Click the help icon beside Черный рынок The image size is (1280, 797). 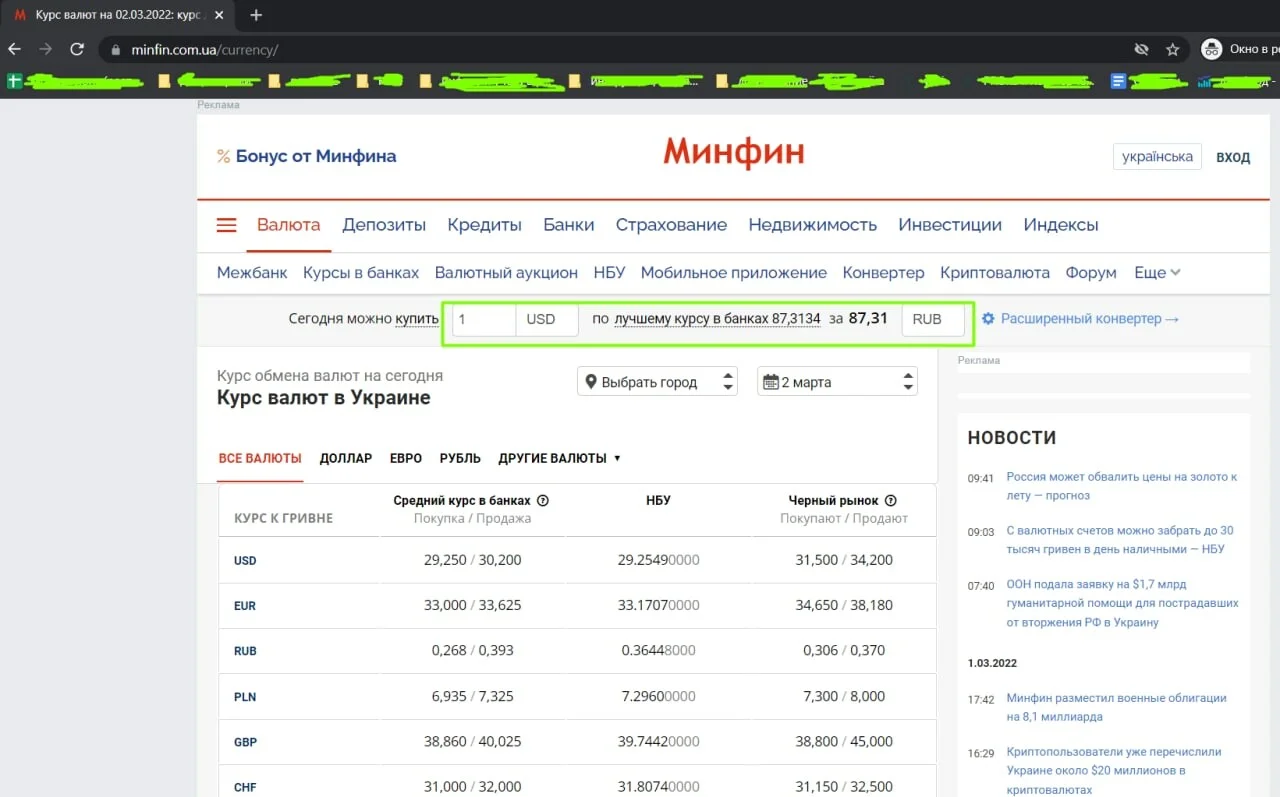[891, 501]
